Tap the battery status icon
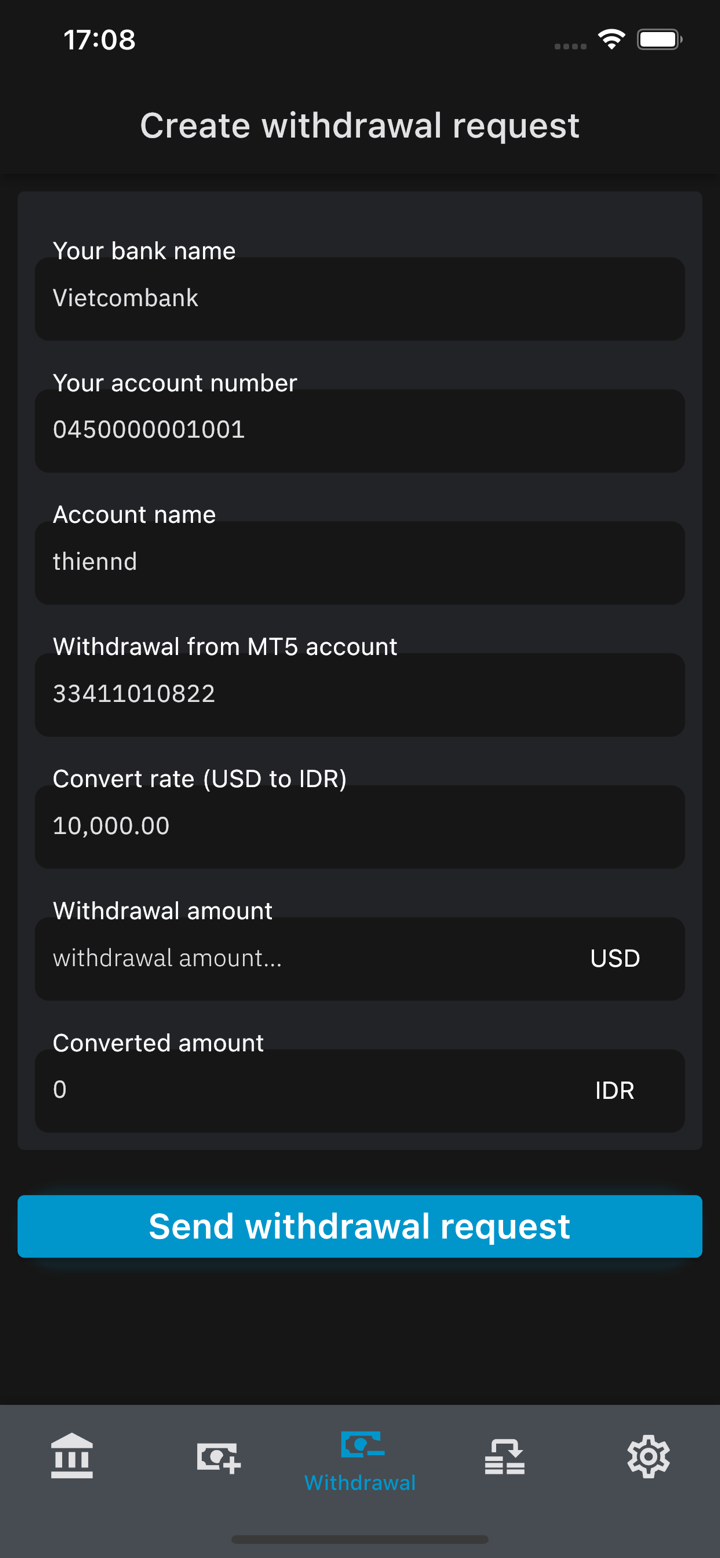This screenshot has width=720, height=1558. pyautogui.click(x=659, y=40)
